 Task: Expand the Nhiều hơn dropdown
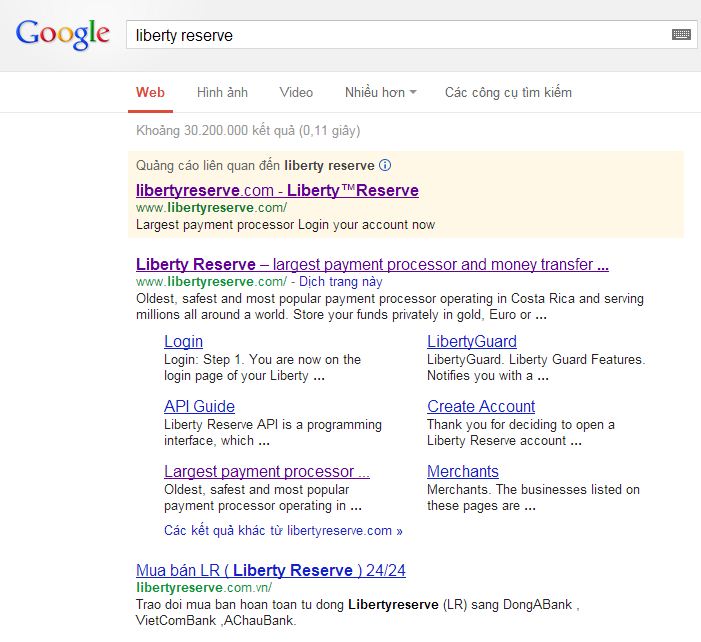[380, 93]
